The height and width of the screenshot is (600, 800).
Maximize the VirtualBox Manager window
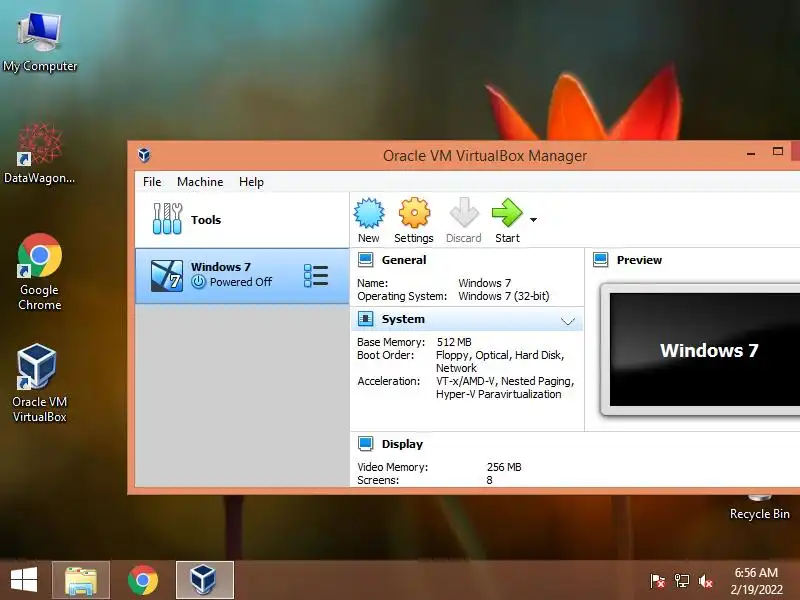point(778,151)
